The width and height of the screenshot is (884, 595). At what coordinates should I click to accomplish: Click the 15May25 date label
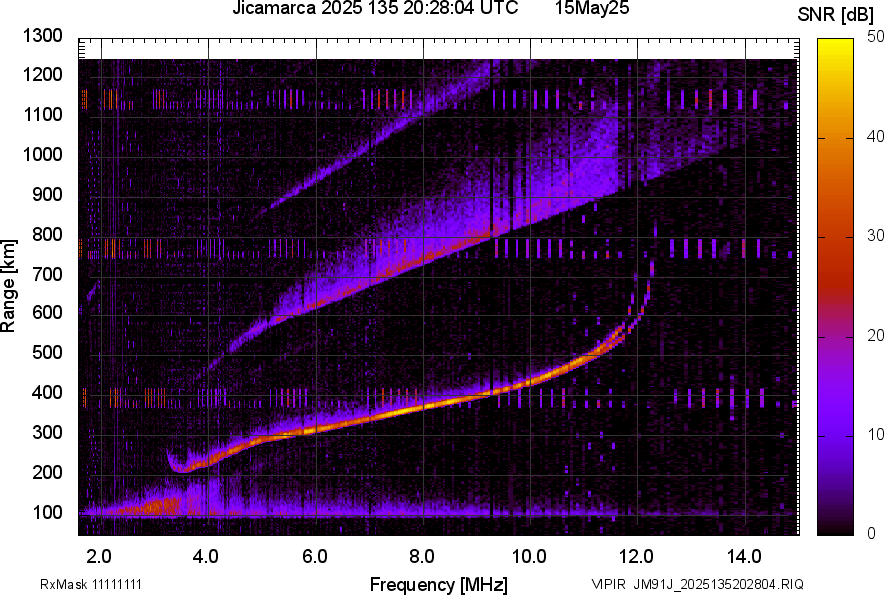[x=592, y=8]
